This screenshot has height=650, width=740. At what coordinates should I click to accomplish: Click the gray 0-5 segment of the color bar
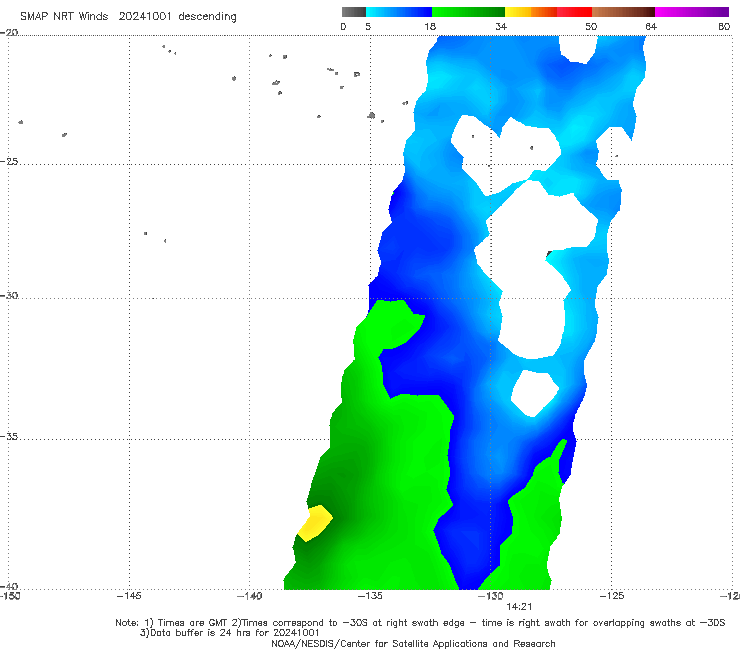click(x=353, y=12)
